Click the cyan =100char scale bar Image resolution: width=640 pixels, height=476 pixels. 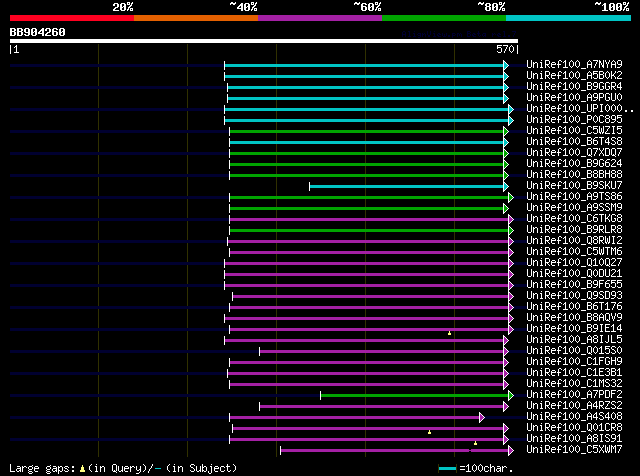pos(447,469)
